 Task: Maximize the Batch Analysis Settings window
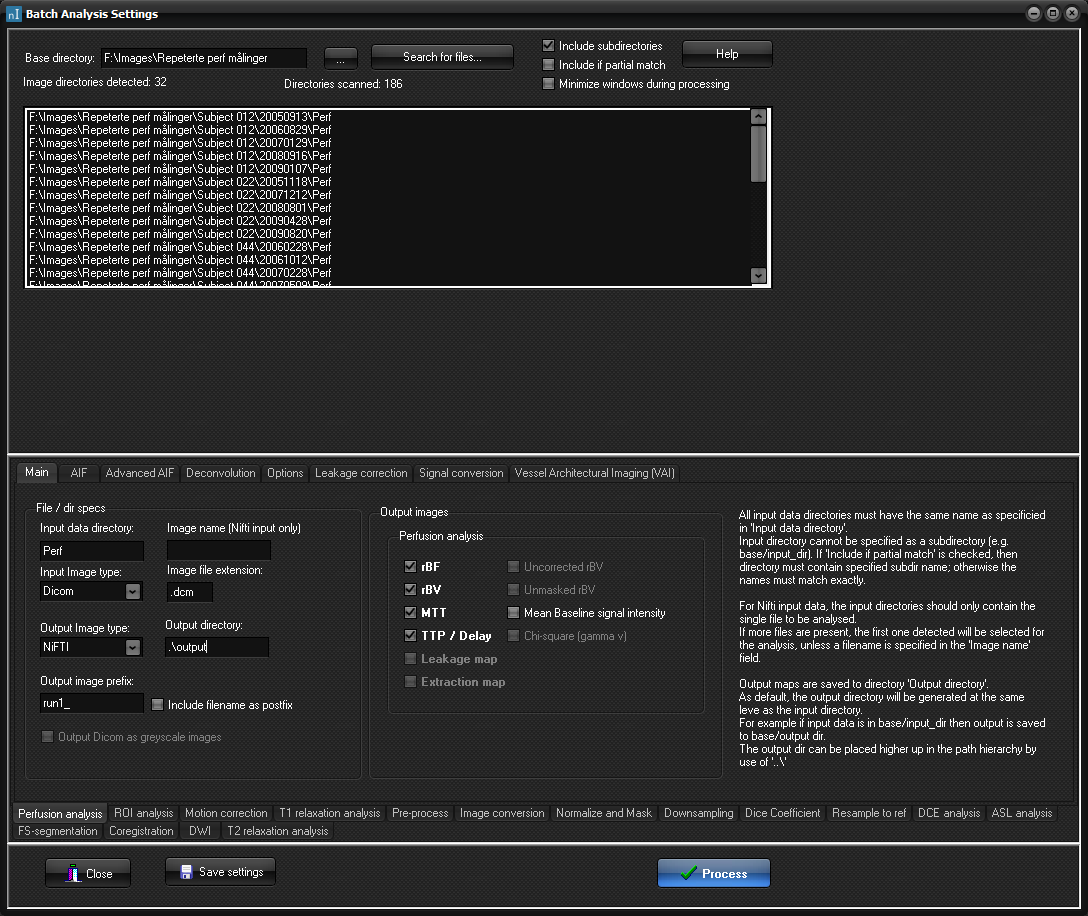tap(1053, 14)
